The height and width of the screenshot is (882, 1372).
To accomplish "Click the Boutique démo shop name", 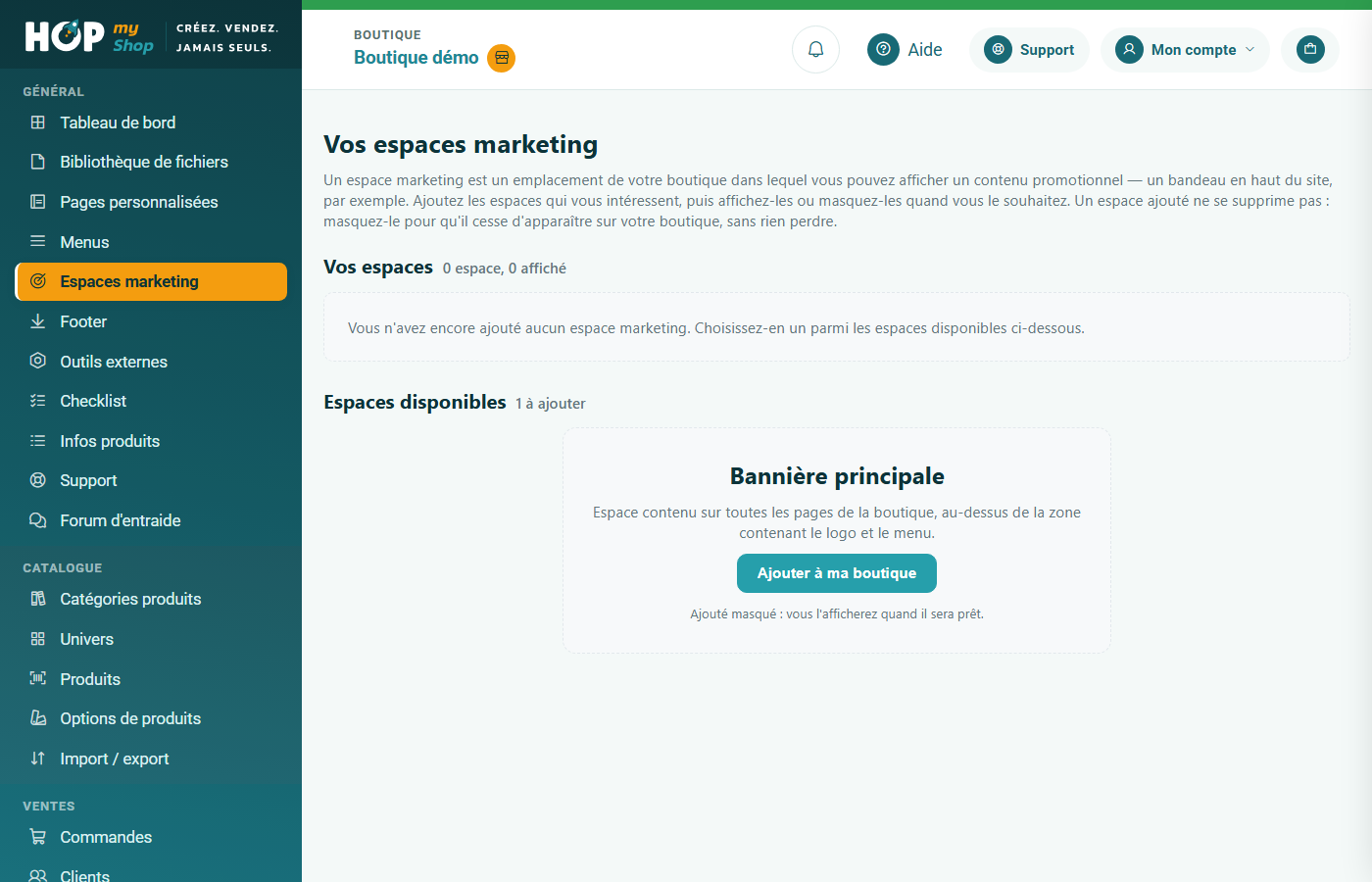I will coord(416,58).
